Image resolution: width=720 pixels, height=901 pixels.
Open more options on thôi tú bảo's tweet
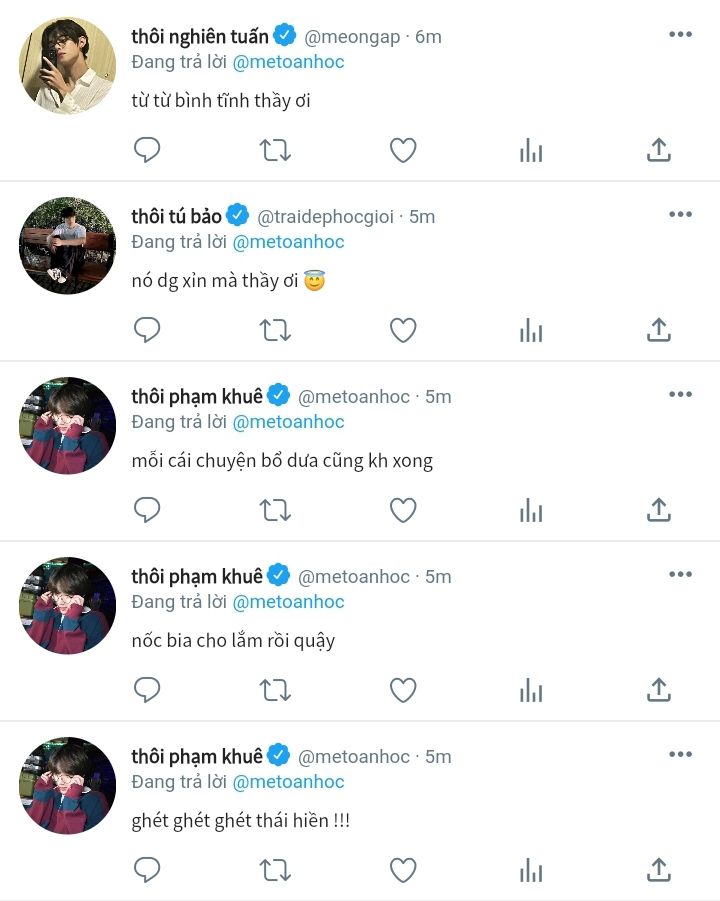point(680,215)
